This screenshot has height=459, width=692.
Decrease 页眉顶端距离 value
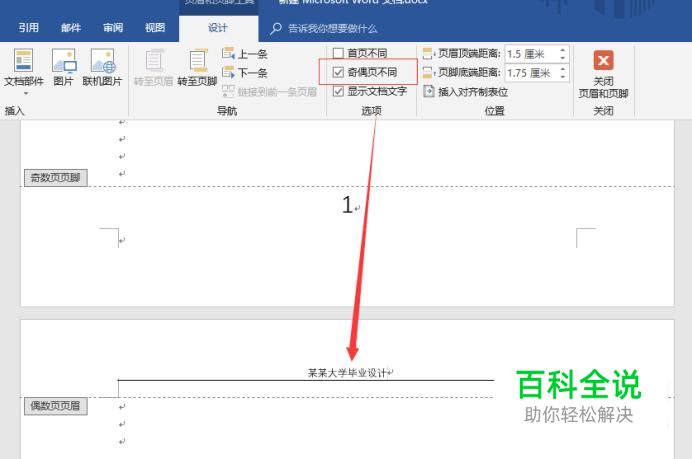[x=563, y=58]
